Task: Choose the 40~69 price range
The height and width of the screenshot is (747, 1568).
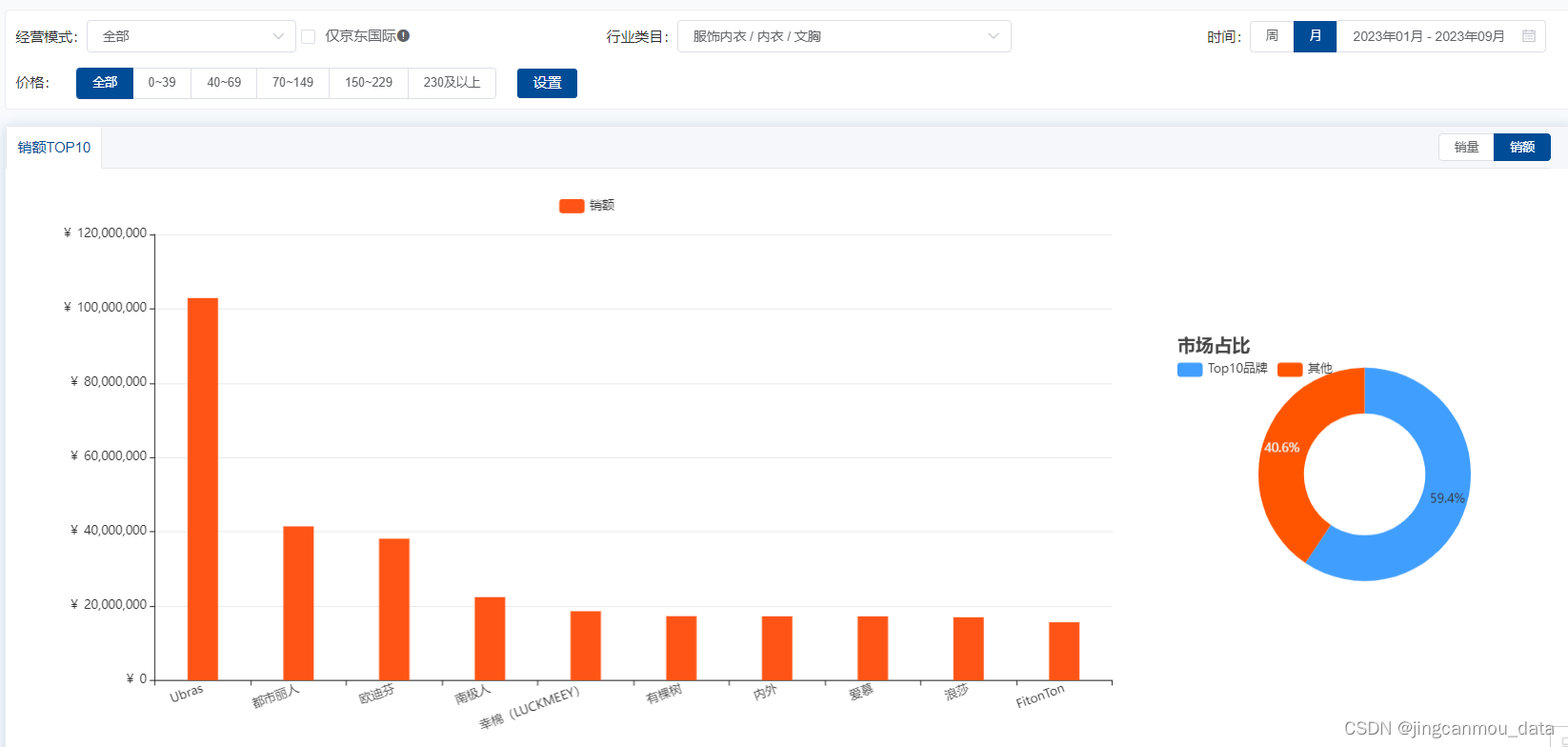Action: click(x=224, y=83)
